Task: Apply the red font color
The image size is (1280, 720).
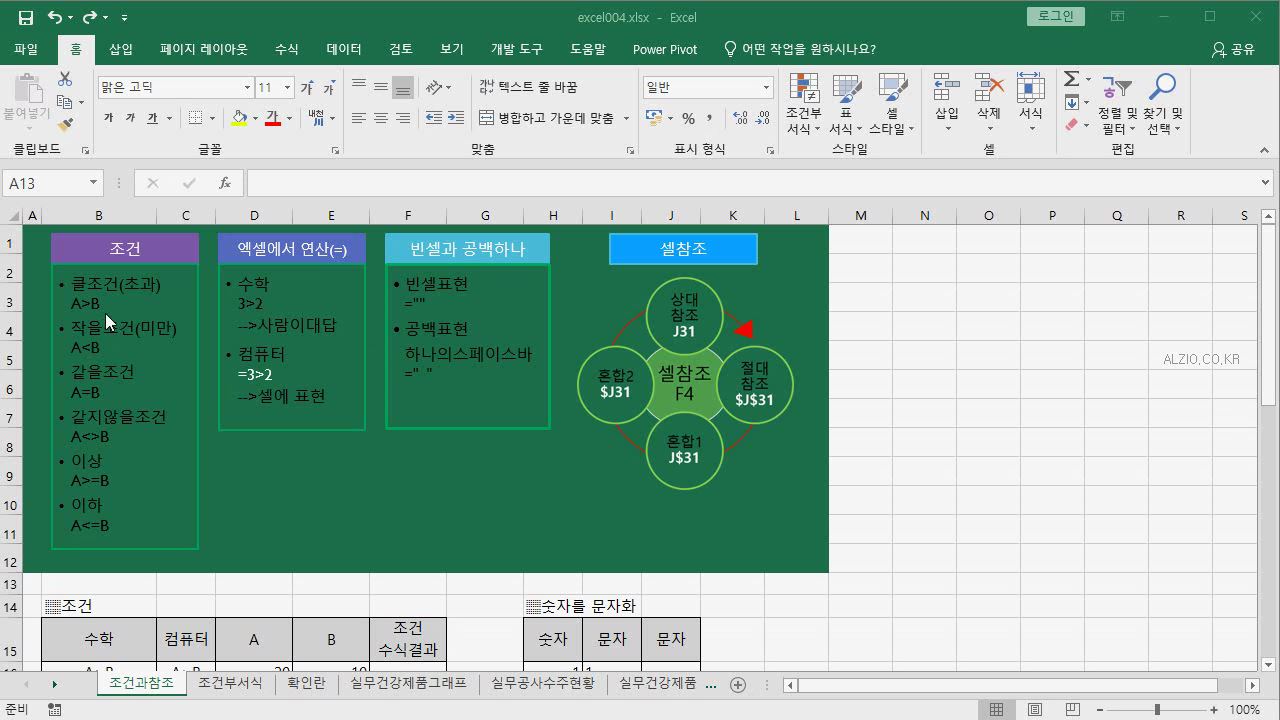Action: click(273, 118)
